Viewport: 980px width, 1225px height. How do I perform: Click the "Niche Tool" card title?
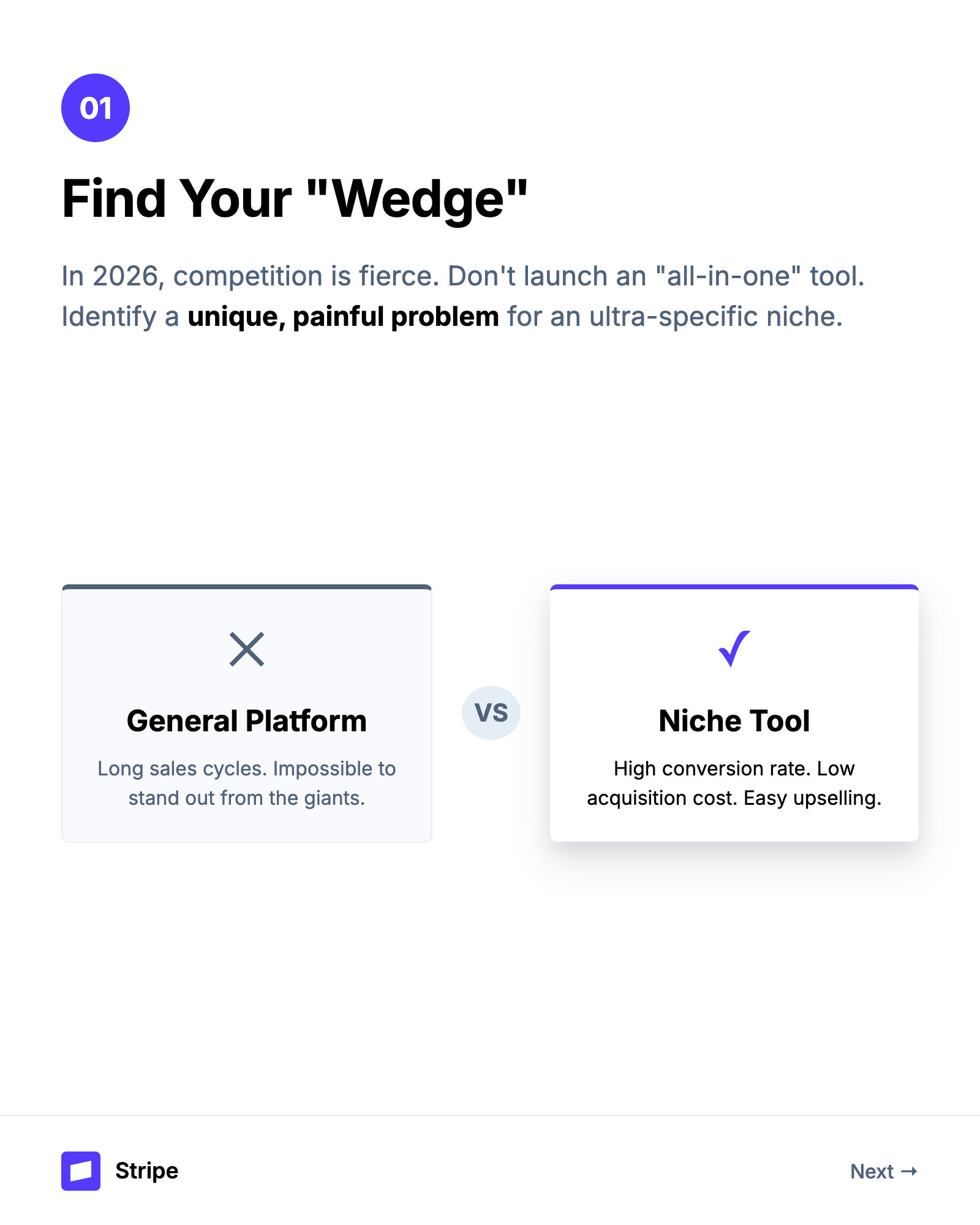pyautogui.click(x=734, y=721)
